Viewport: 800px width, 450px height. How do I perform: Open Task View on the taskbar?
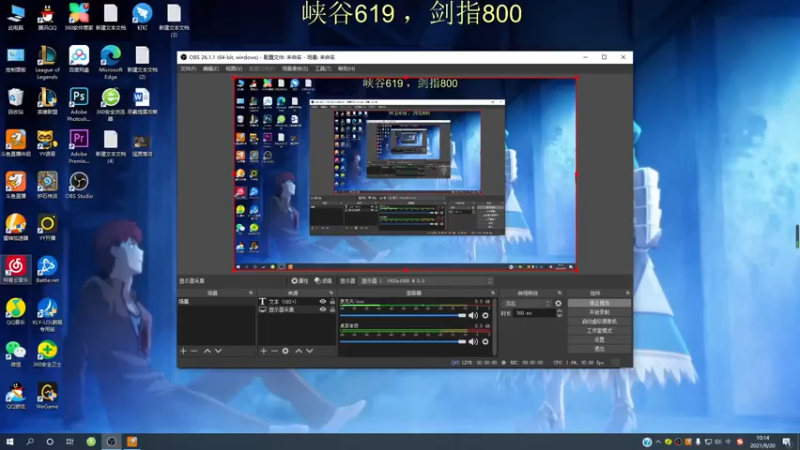click(70, 442)
